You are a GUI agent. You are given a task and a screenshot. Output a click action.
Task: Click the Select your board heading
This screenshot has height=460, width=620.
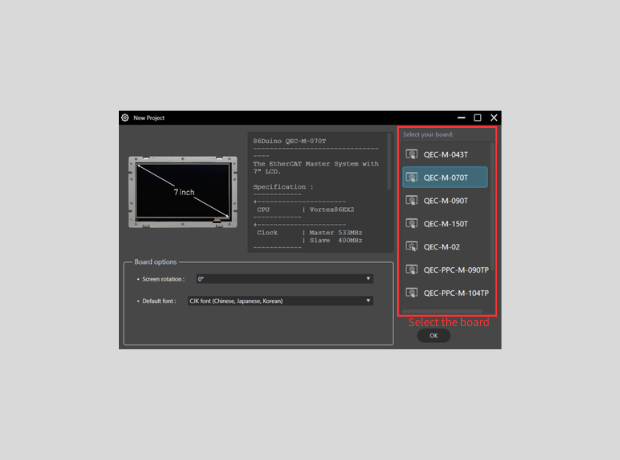(428, 134)
